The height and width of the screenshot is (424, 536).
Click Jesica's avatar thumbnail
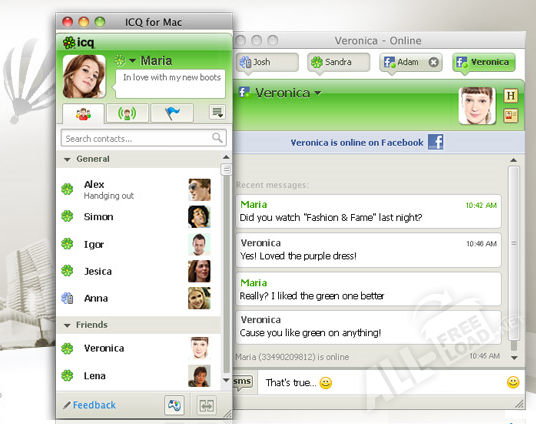click(x=199, y=271)
